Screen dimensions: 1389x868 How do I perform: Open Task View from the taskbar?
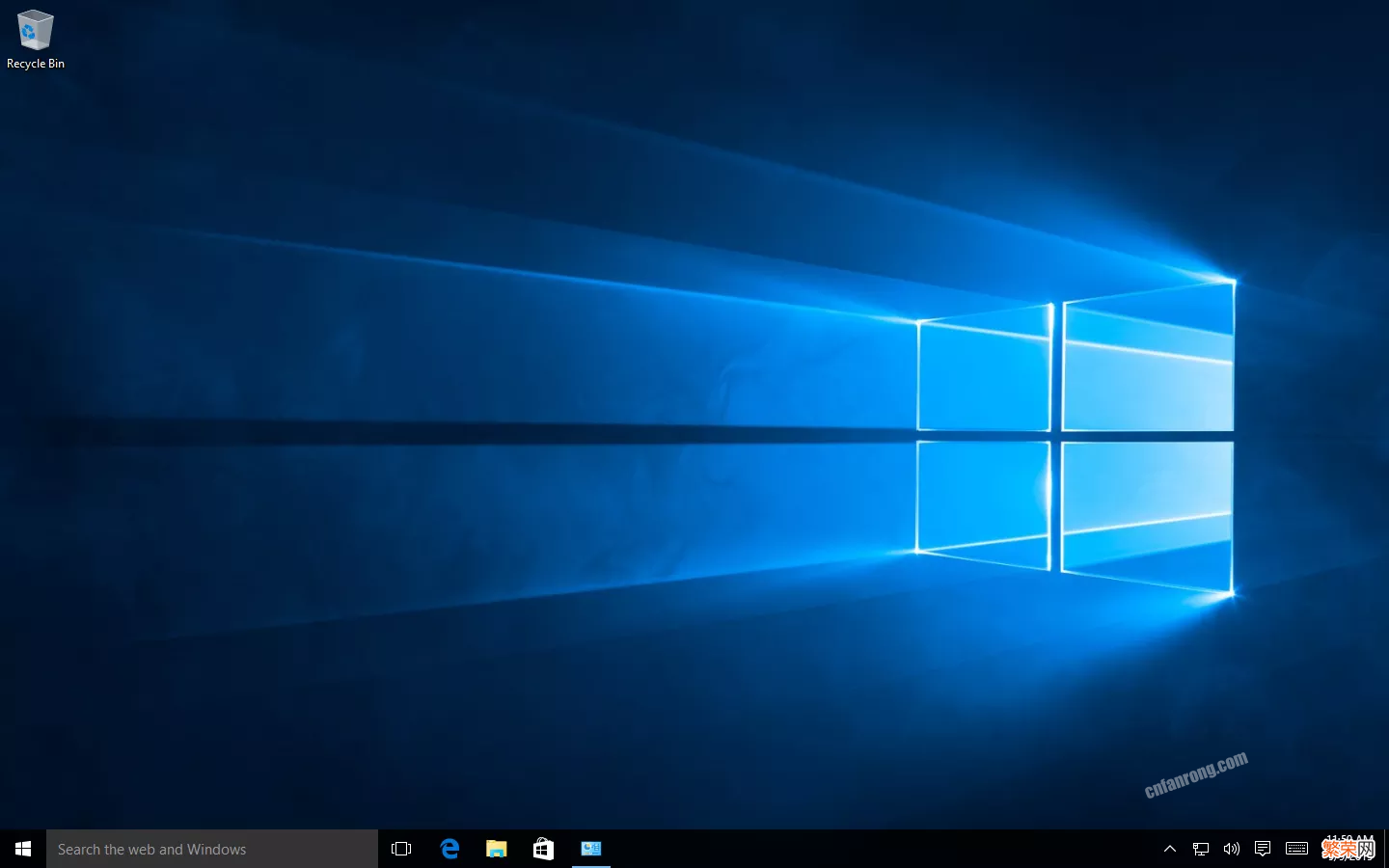tap(401, 849)
